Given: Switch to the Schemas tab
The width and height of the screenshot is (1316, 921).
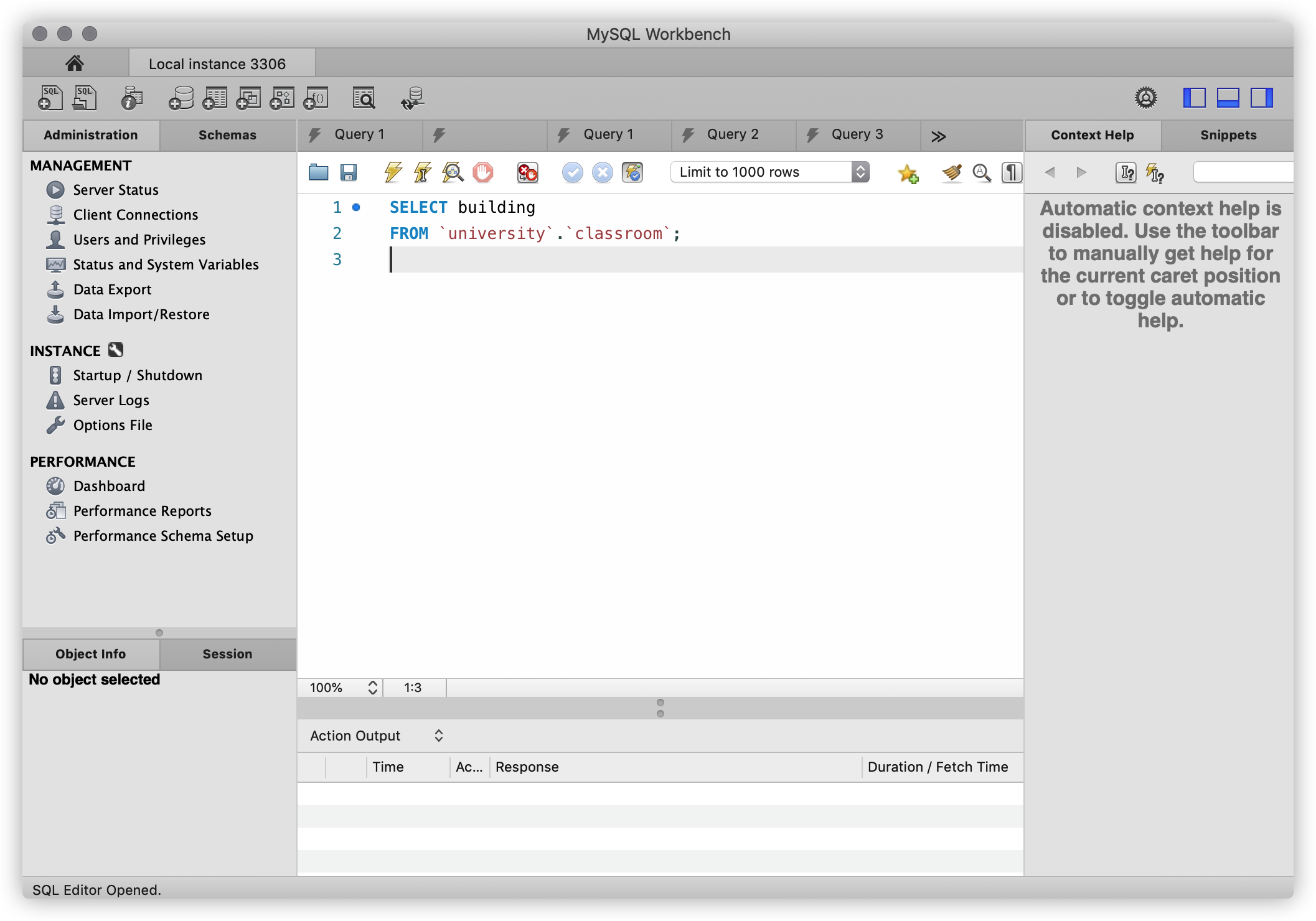Looking at the screenshot, I should pyautogui.click(x=227, y=135).
